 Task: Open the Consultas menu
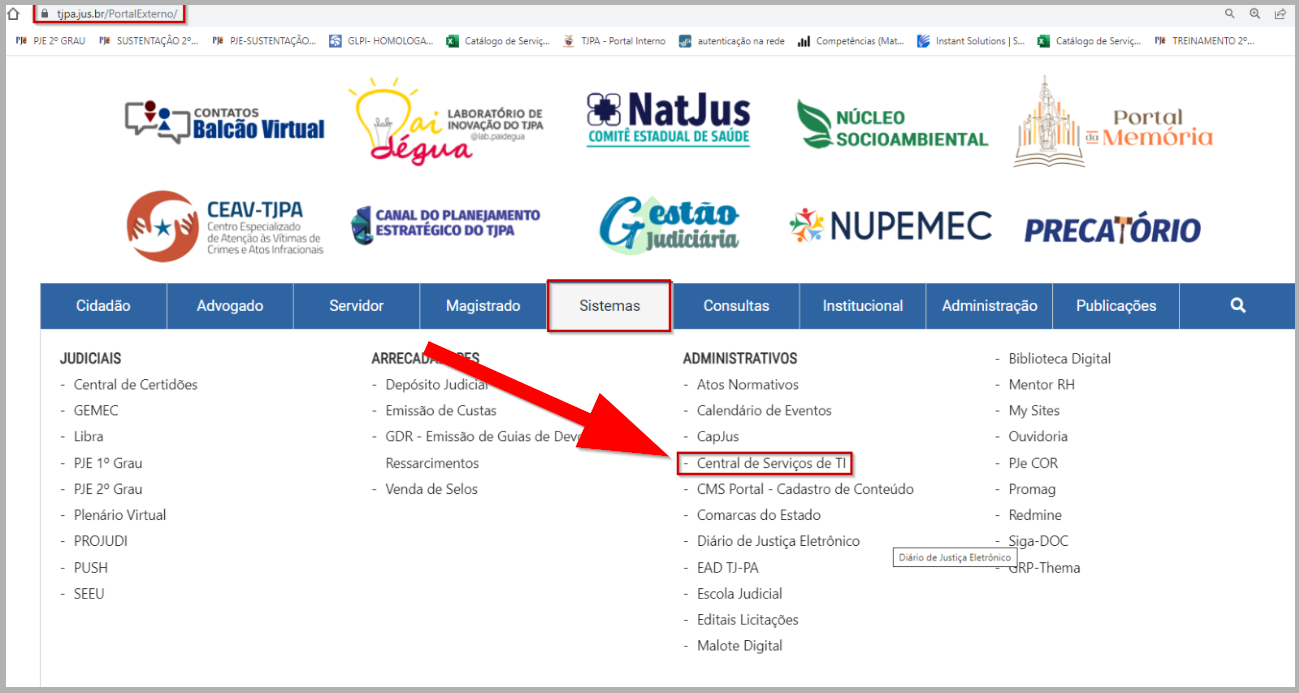point(736,306)
